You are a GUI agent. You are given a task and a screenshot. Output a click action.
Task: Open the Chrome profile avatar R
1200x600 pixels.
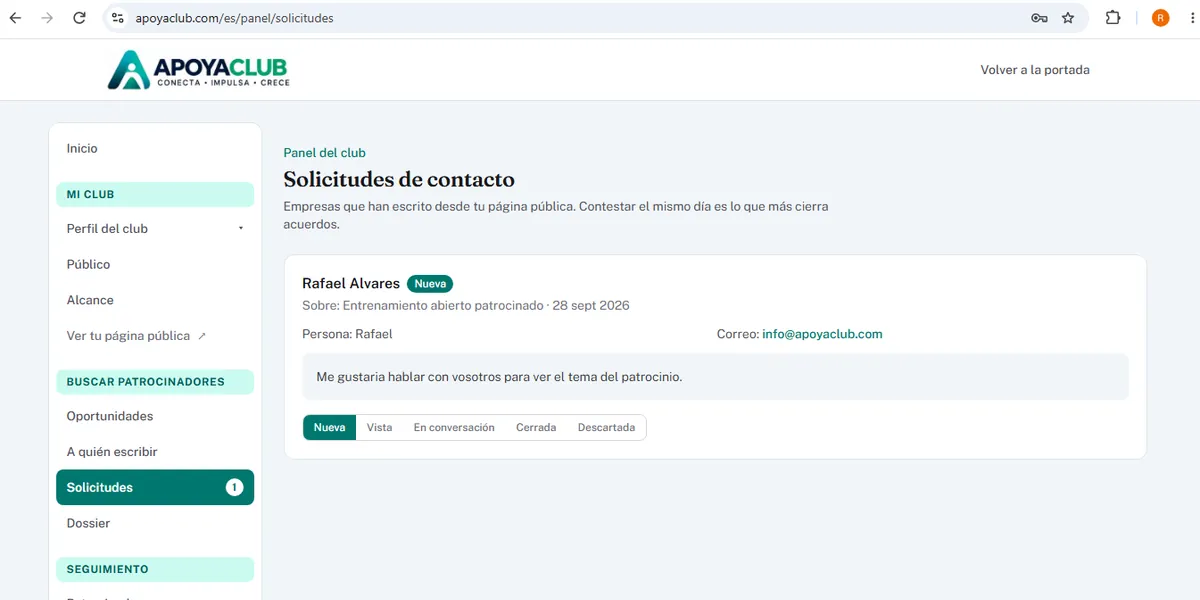(x=1160, y=18)
